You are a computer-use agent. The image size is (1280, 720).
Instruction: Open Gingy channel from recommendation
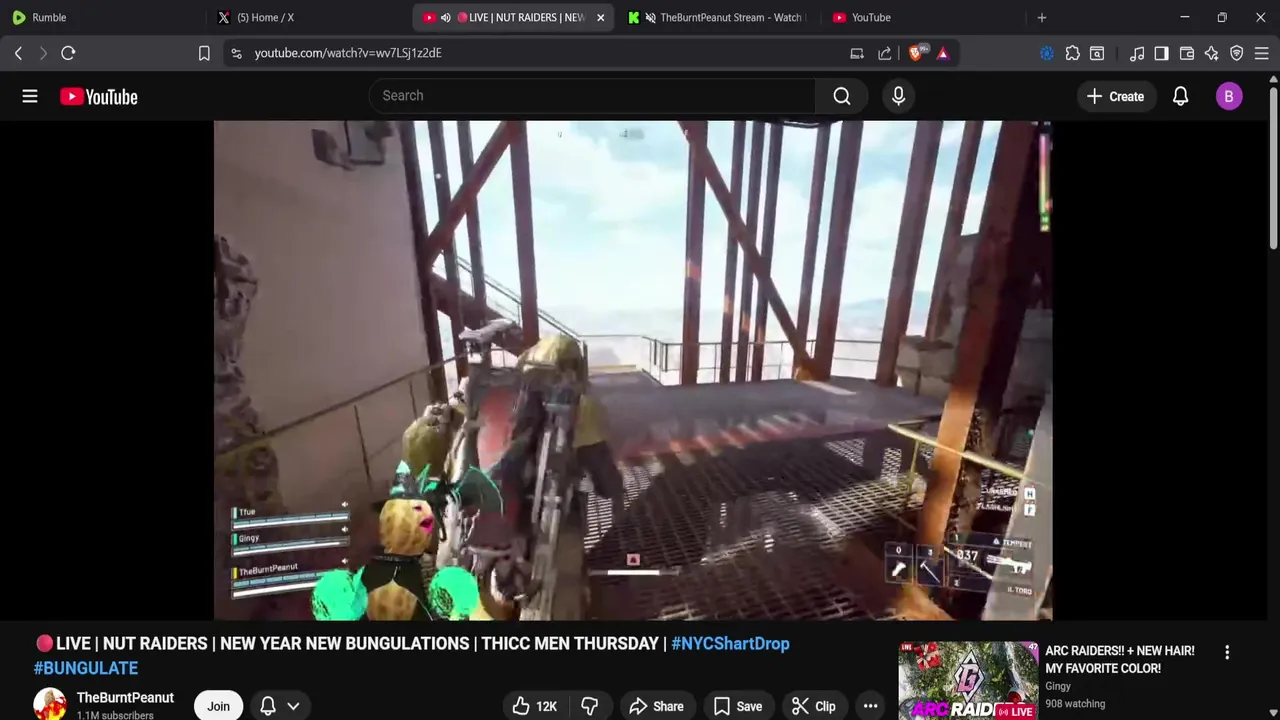coord(1058,686)
